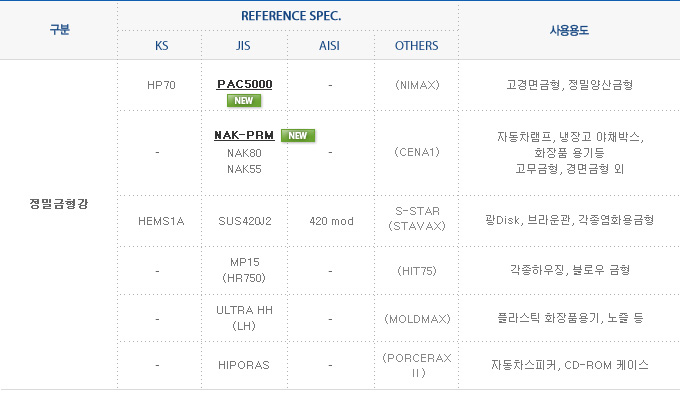Select the AISI column header
Viewport: 680px width, 400px height.
pos(330,46)
